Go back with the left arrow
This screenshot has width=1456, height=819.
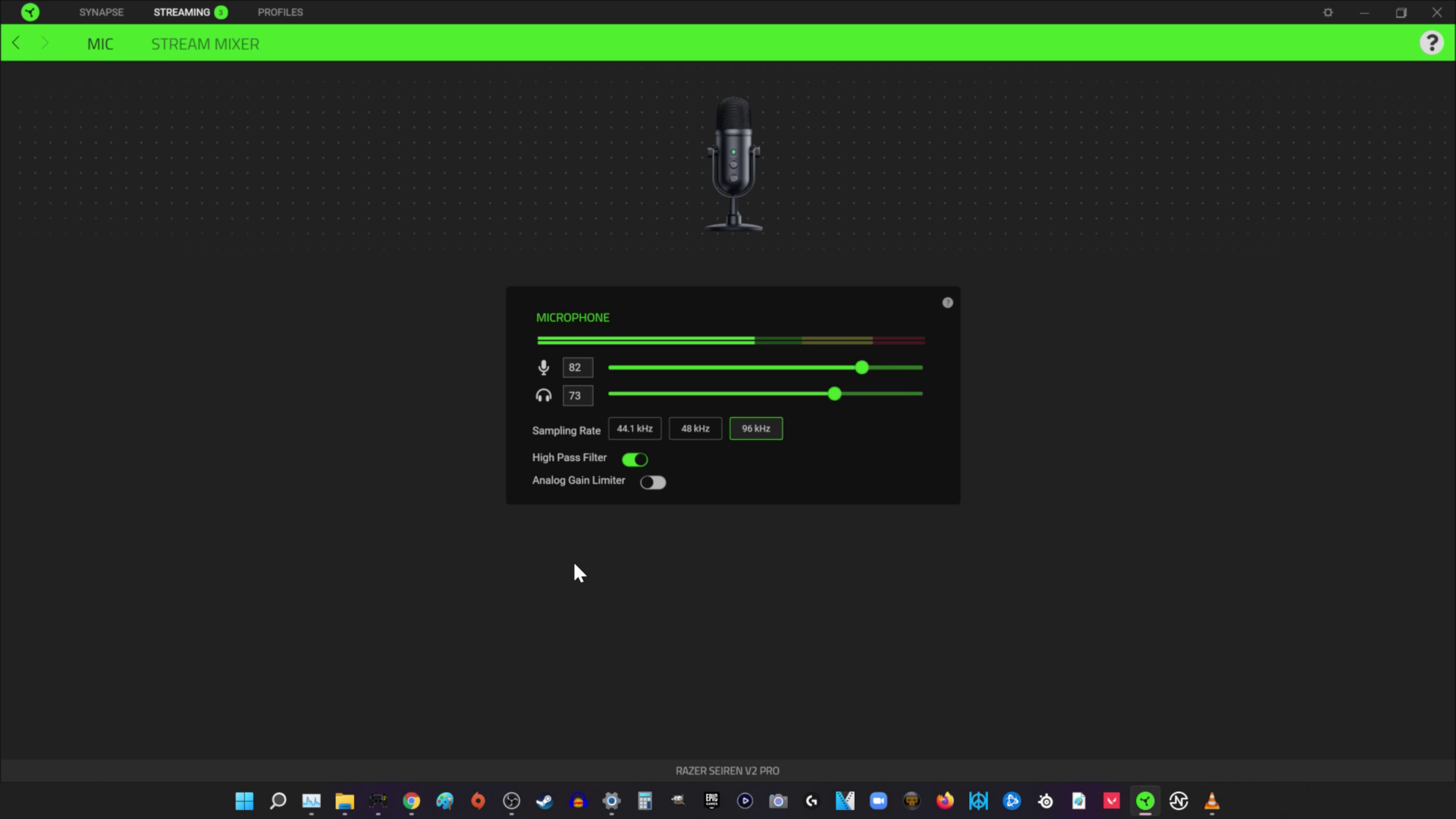[16, 43]
